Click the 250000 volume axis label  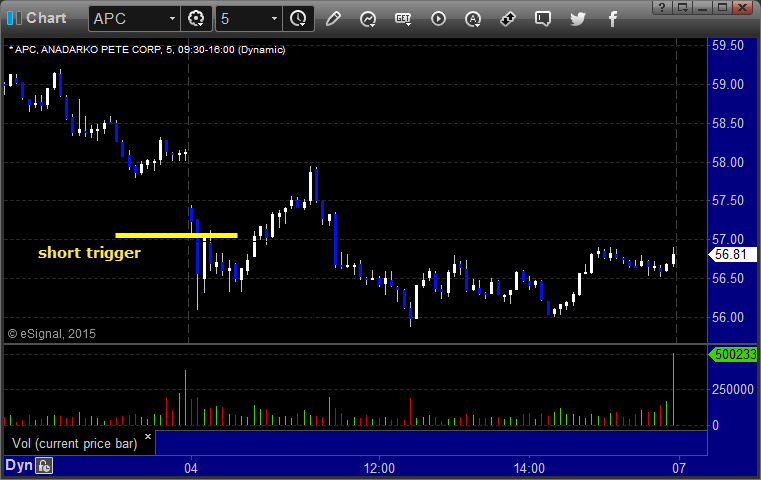732,389
